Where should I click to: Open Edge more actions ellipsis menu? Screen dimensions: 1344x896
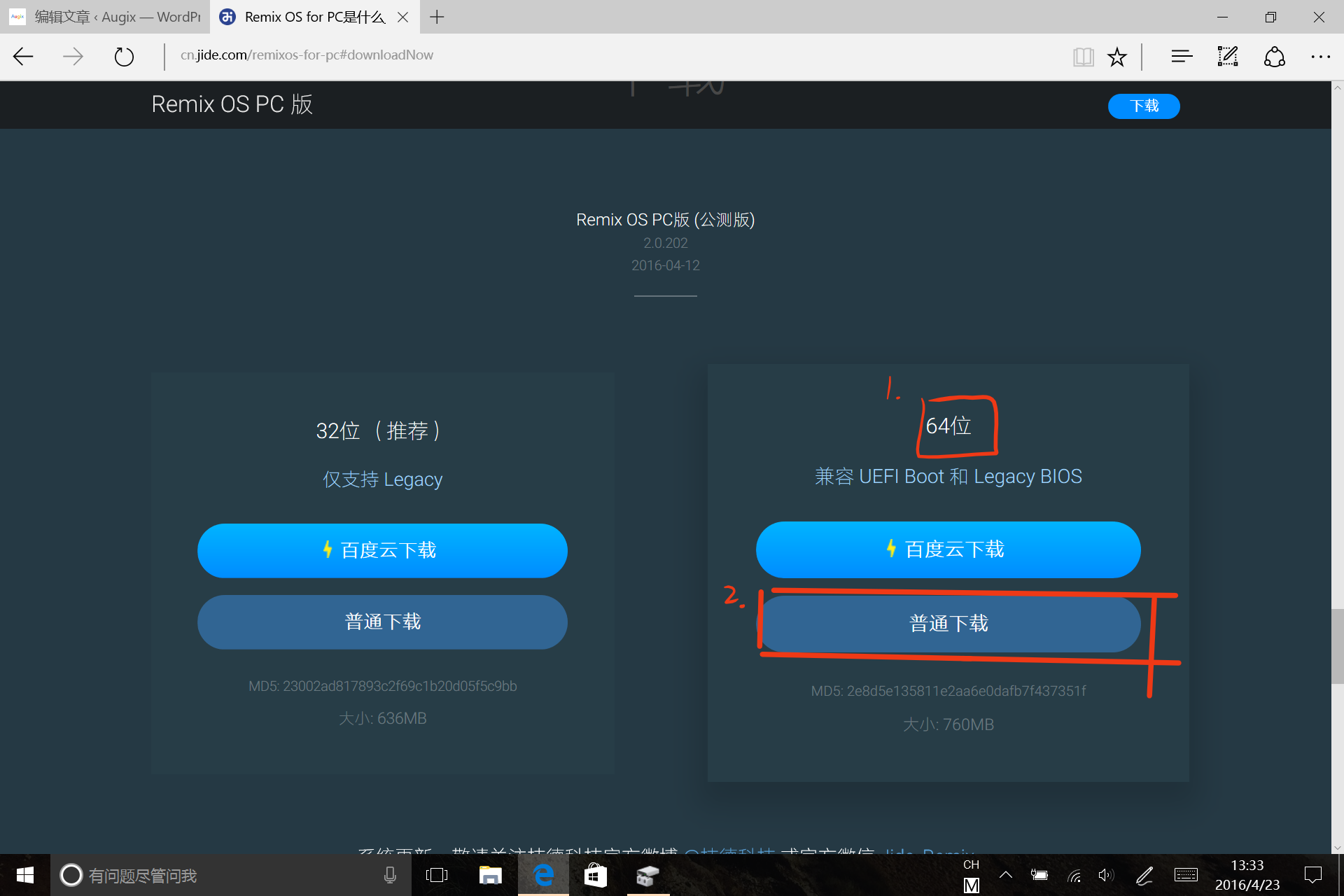[x=1320, y=57]
